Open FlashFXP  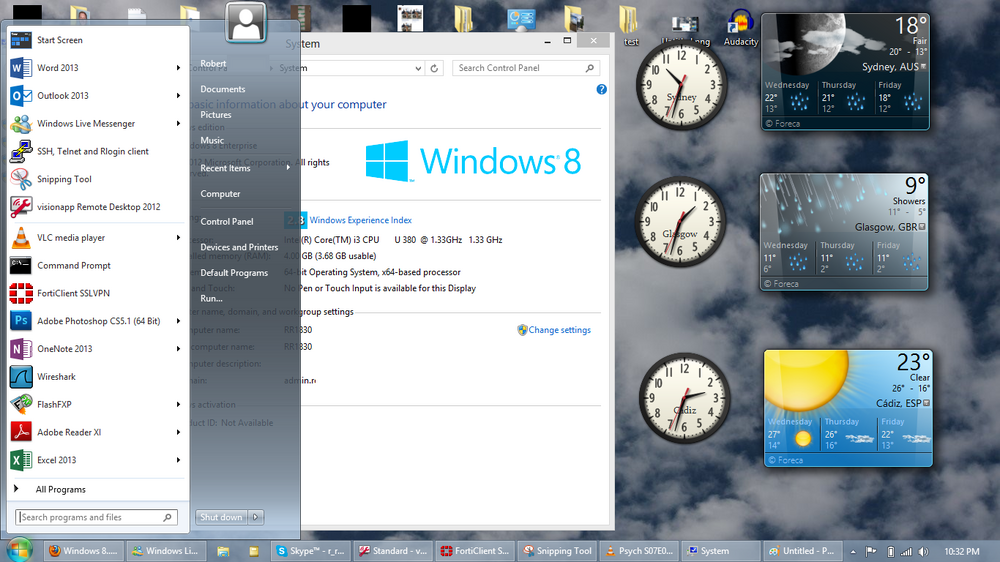[x=96, y=404]
